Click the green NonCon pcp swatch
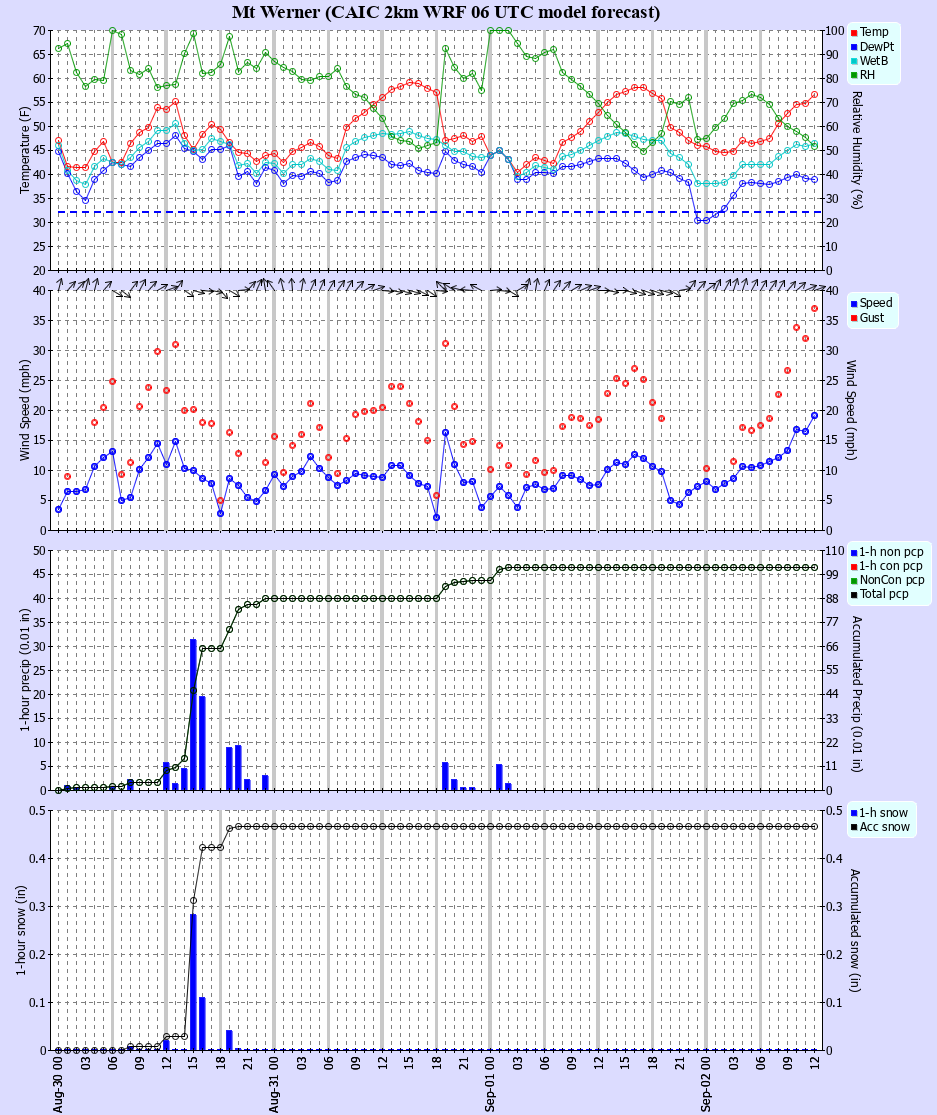Screen dimensions: 937x1115 click(854, 581)
